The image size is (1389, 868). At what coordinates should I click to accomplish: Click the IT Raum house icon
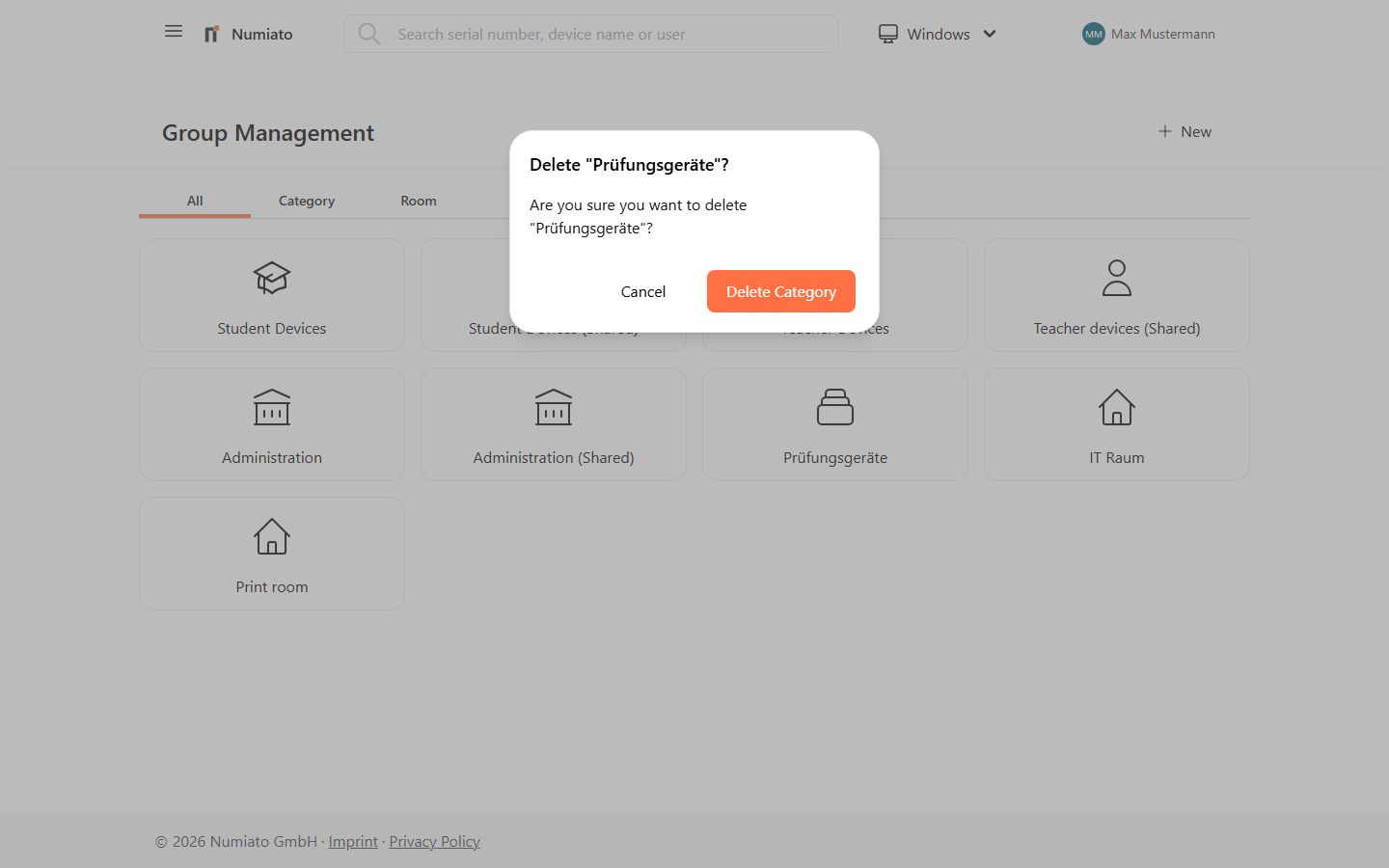pyautogui.click(x=1116, y=407)
